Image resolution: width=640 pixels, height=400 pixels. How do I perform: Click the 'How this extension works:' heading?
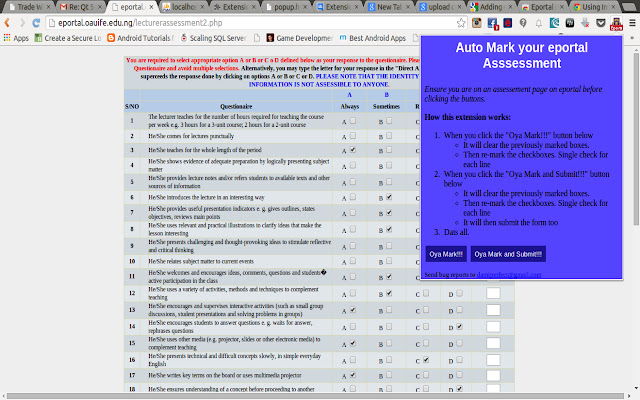click(x=467, y=118)
